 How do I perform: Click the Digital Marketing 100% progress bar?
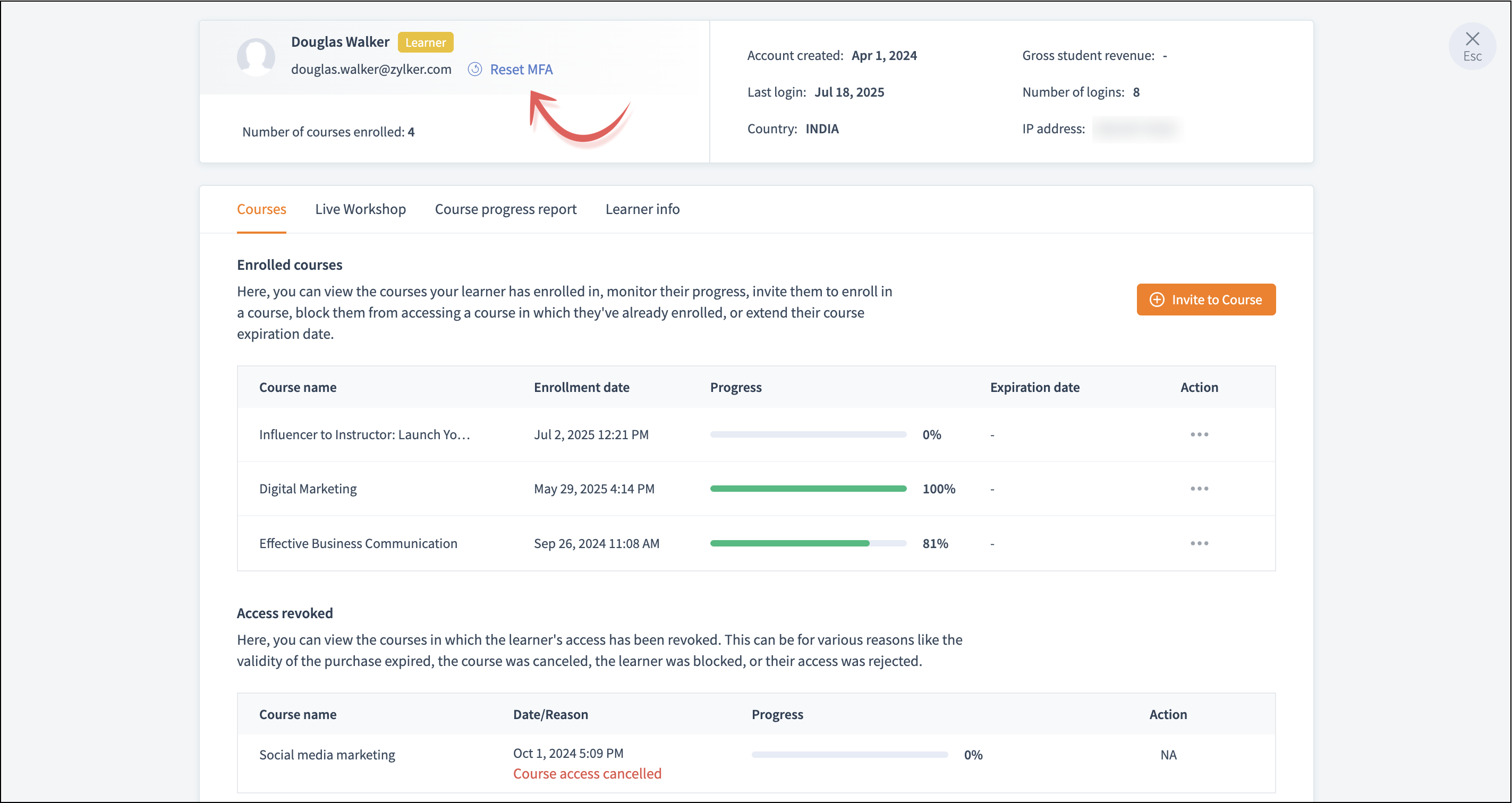coord(808,489)
